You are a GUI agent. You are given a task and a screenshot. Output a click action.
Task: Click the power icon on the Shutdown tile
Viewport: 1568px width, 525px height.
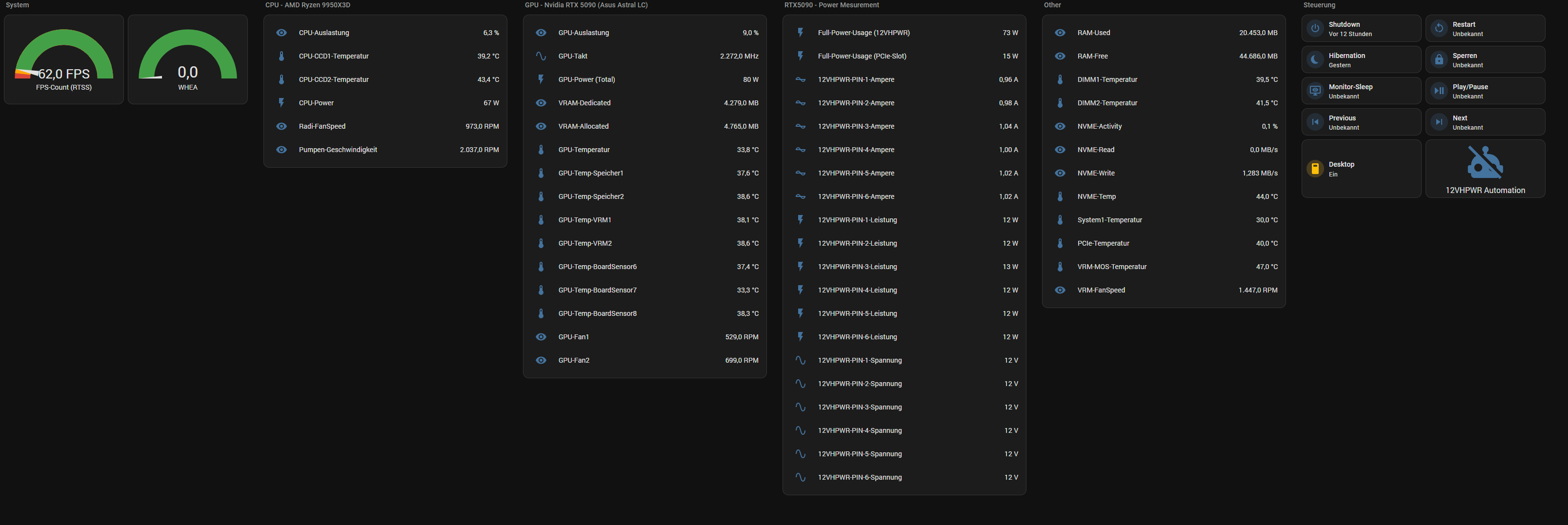tap(1315, 28)
